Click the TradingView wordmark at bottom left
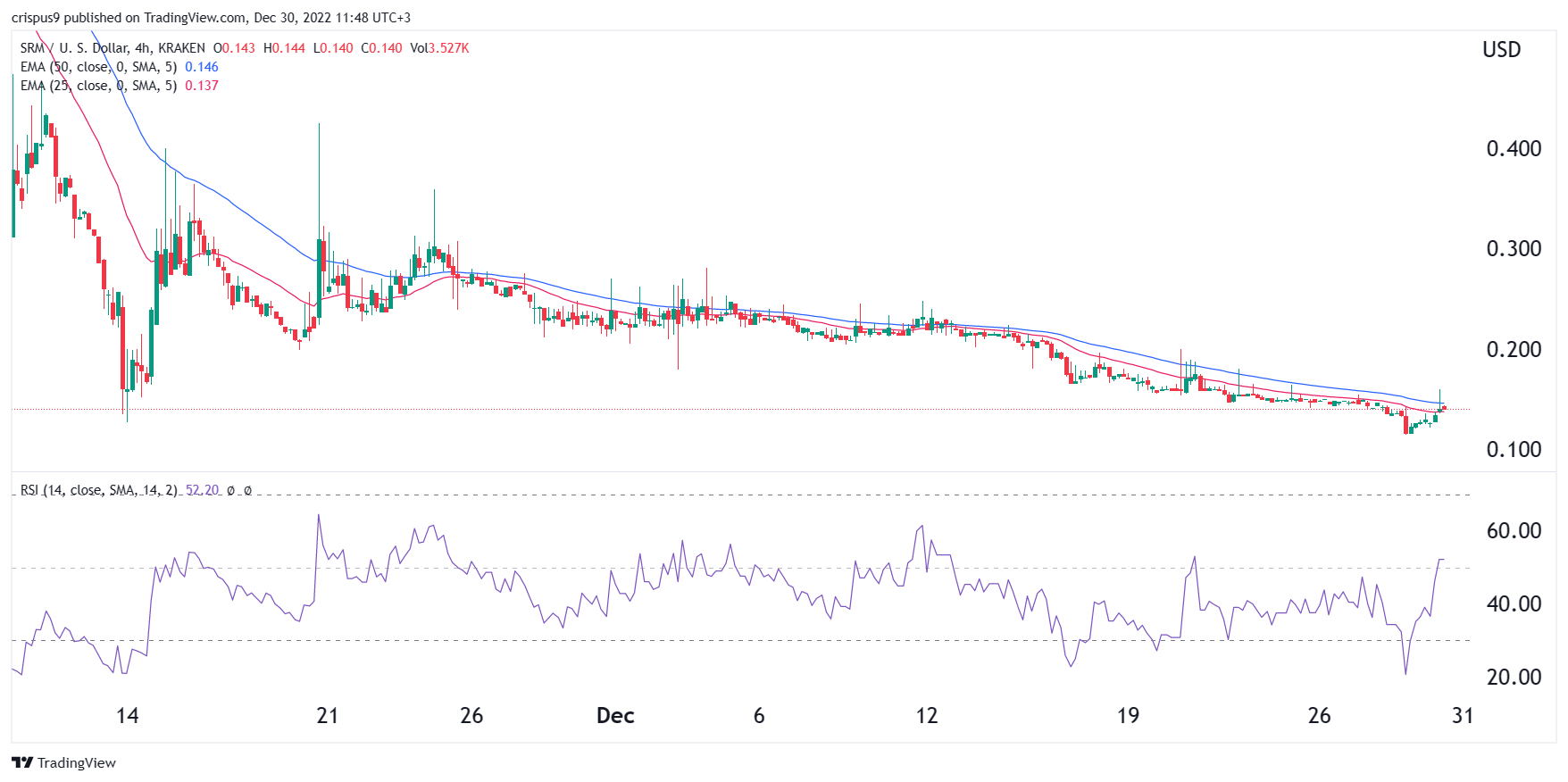Viewport: 1568px width, 782px height. (x=77, y=762)
